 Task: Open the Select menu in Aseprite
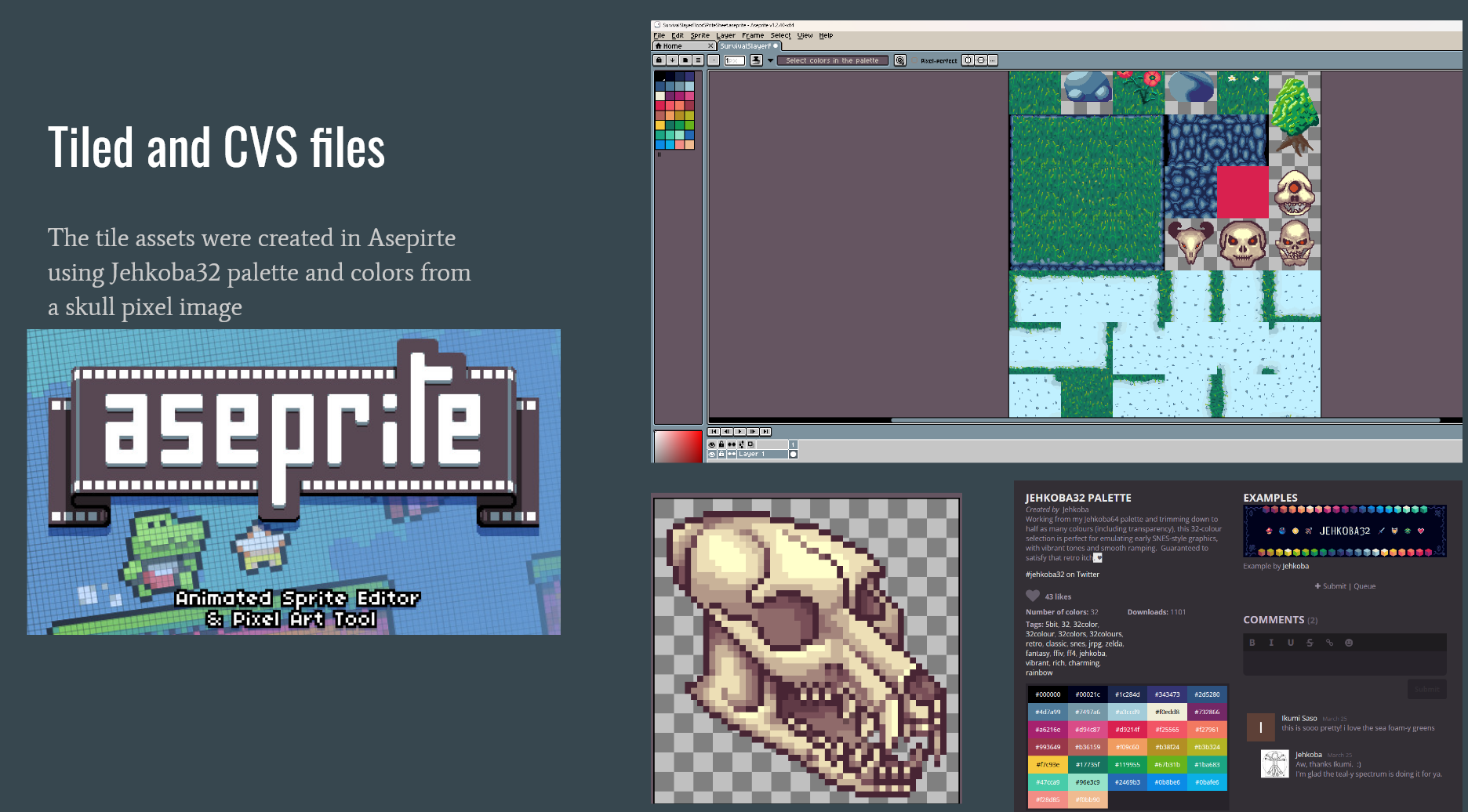(780, 35)
